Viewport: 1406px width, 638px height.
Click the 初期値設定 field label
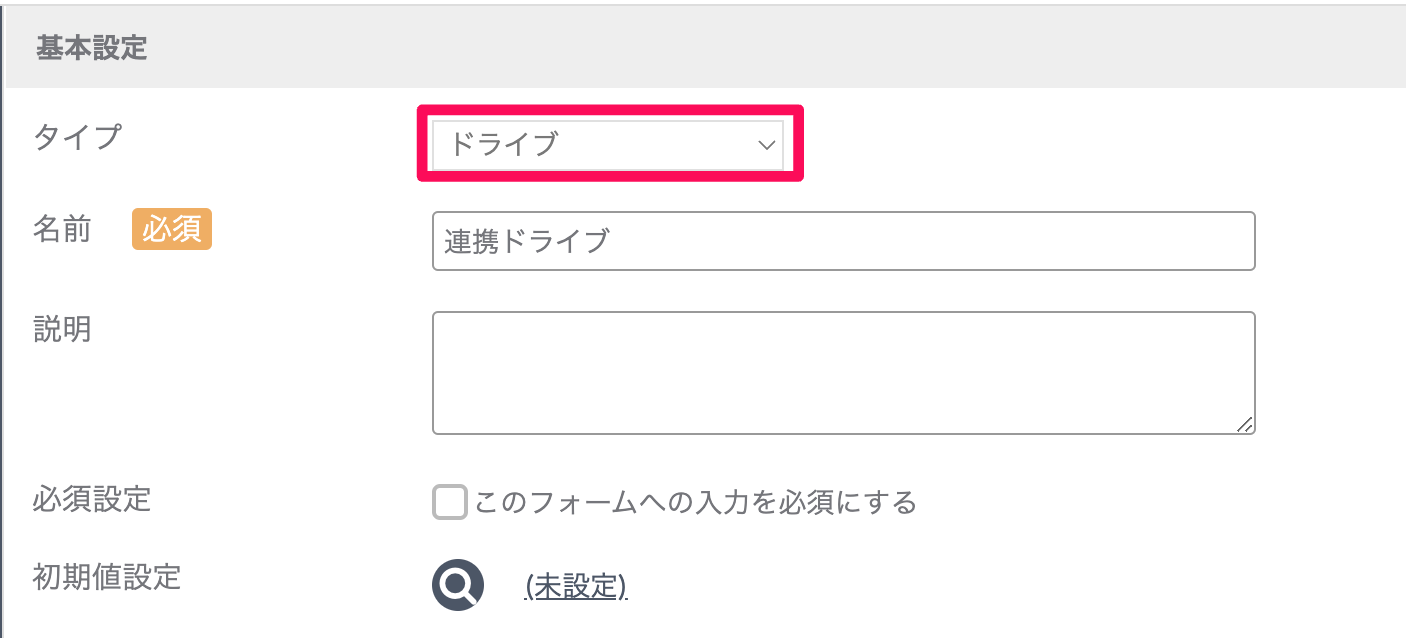coord(107,576)
